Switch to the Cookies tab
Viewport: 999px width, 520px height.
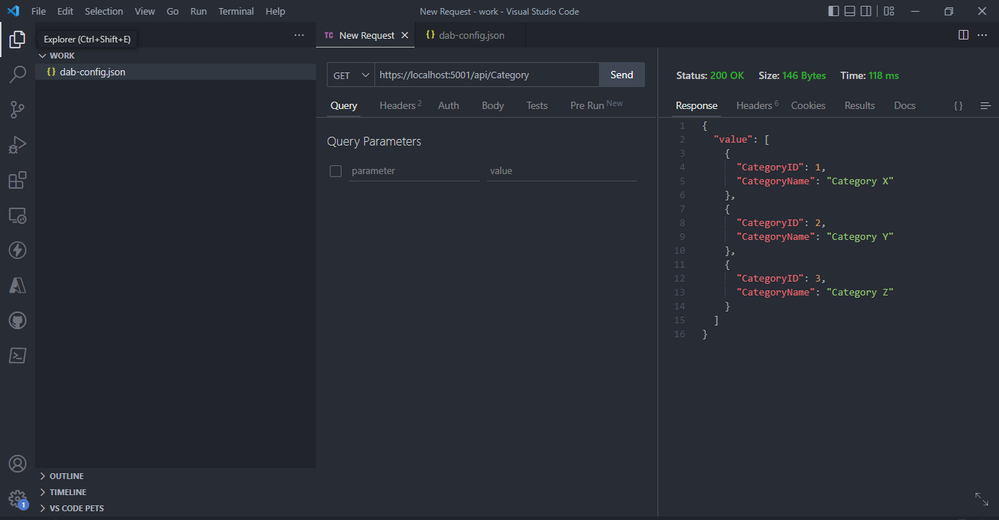[x=808, y=106]
